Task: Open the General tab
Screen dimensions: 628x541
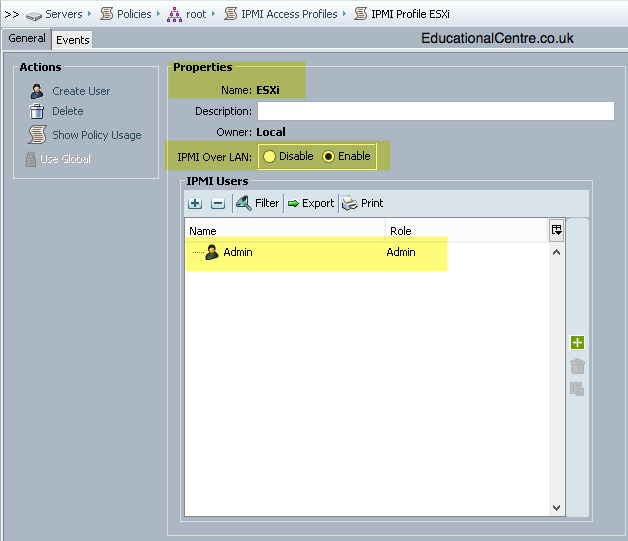Action: click(x=26, y=38)
